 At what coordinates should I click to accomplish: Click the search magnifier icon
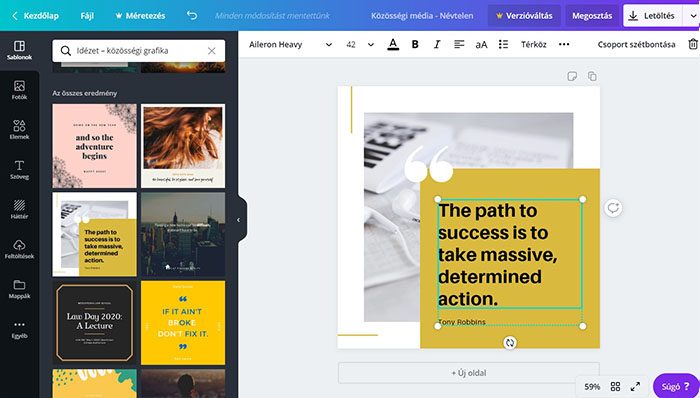66,50
